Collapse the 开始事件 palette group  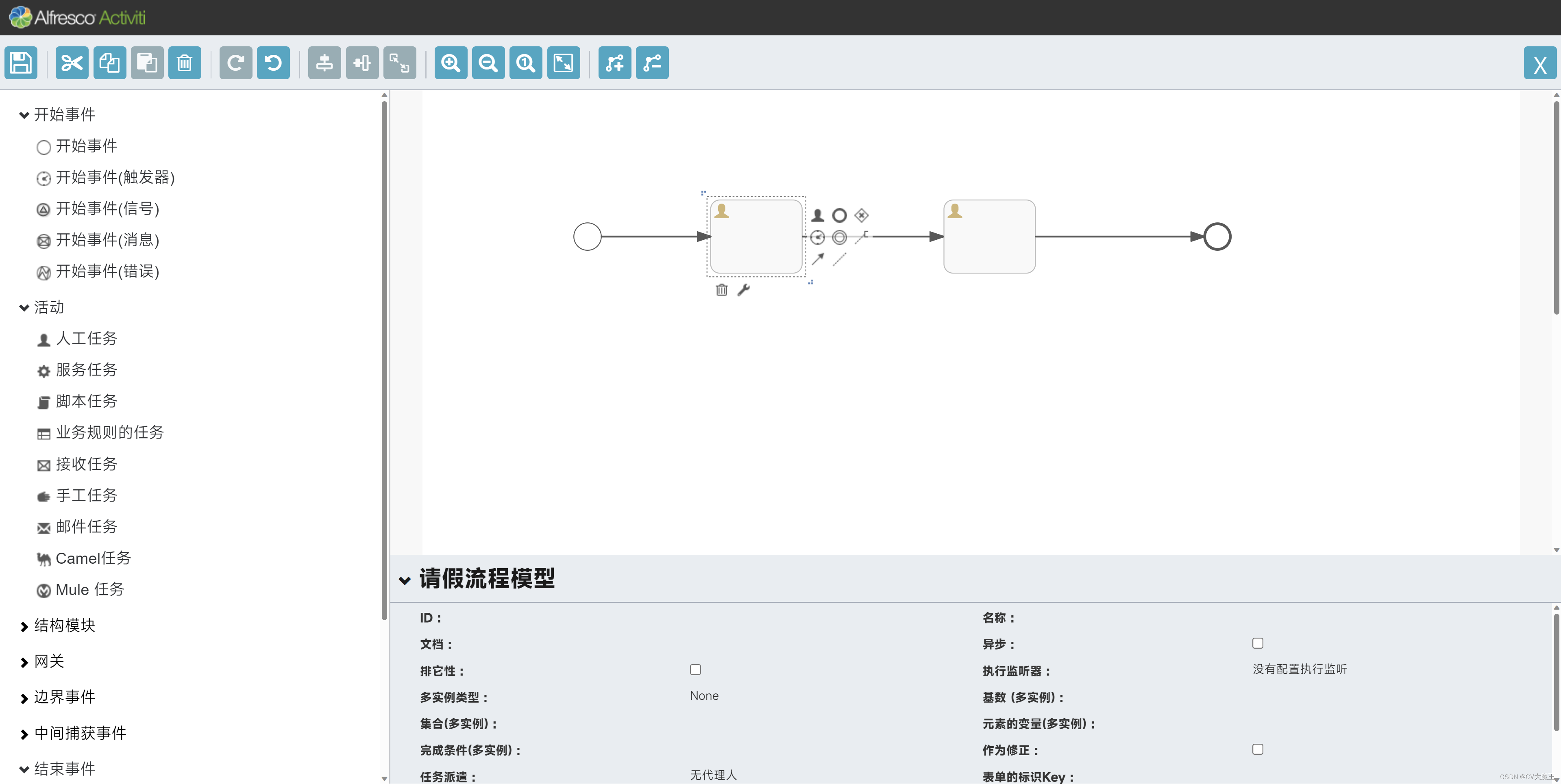pos(58,115)
